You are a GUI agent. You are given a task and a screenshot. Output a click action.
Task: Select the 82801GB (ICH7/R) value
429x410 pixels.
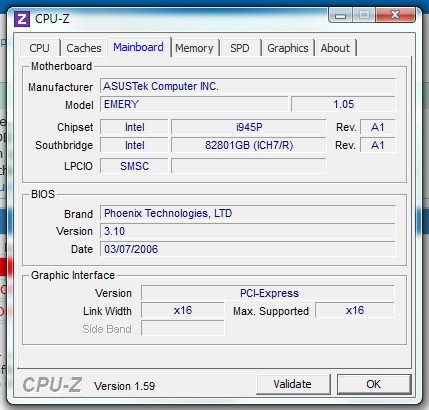(249, 145)
